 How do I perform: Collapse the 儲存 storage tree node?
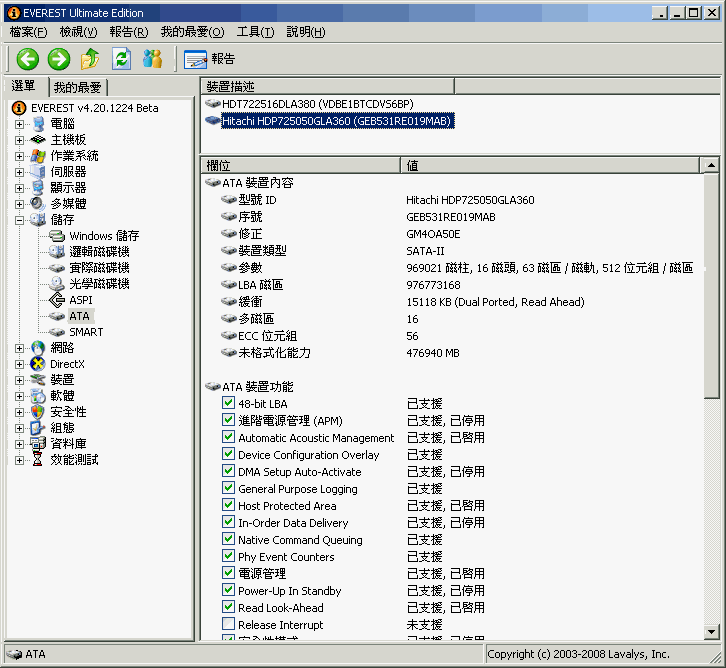[19, 220]
